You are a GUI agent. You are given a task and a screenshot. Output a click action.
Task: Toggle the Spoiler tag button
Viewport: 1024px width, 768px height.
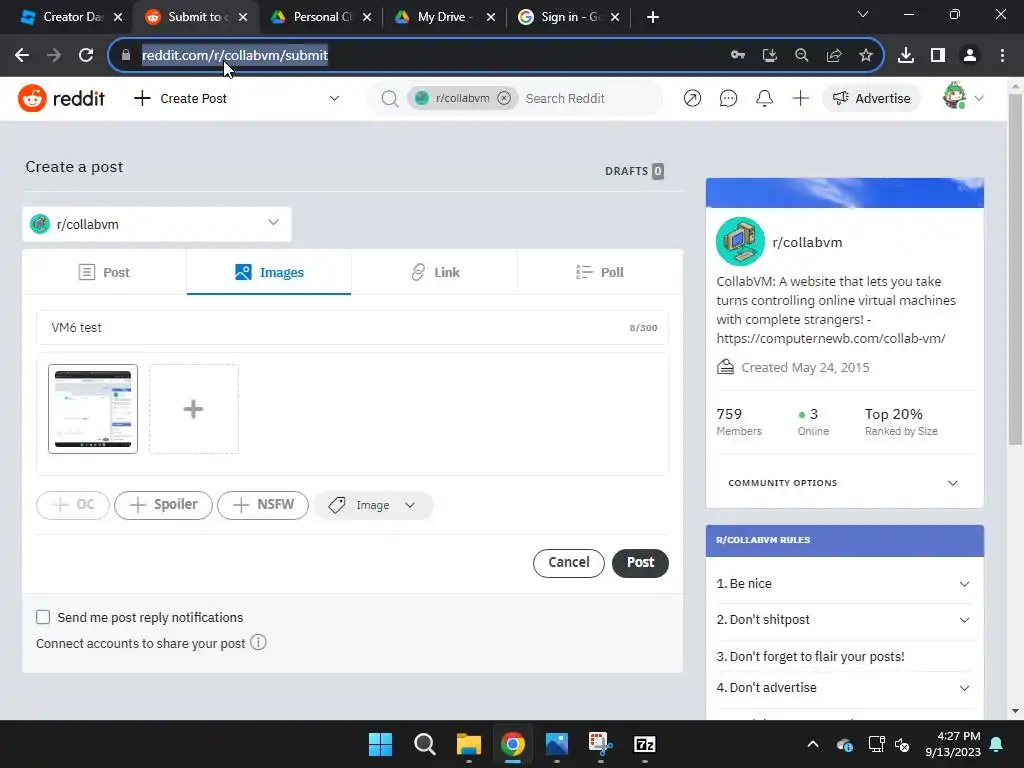[163, 505]
